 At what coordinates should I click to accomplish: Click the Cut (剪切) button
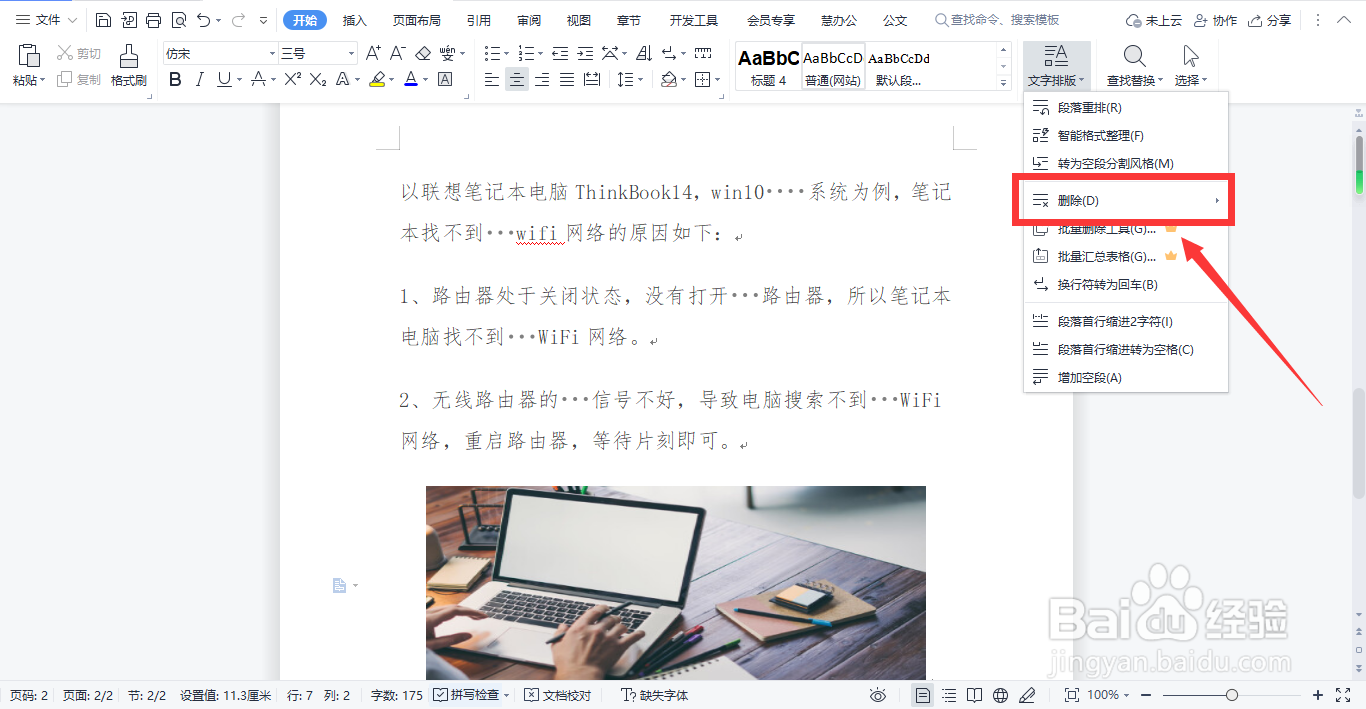pos(78,53)
